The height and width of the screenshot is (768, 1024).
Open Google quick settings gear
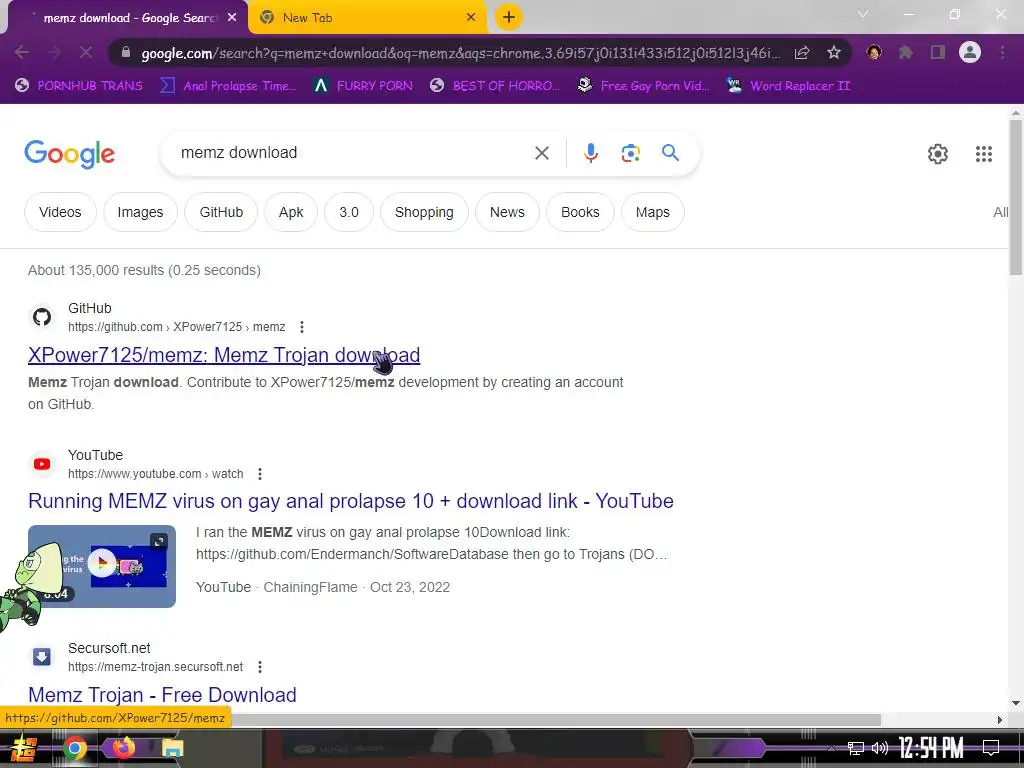coord(938,153)
